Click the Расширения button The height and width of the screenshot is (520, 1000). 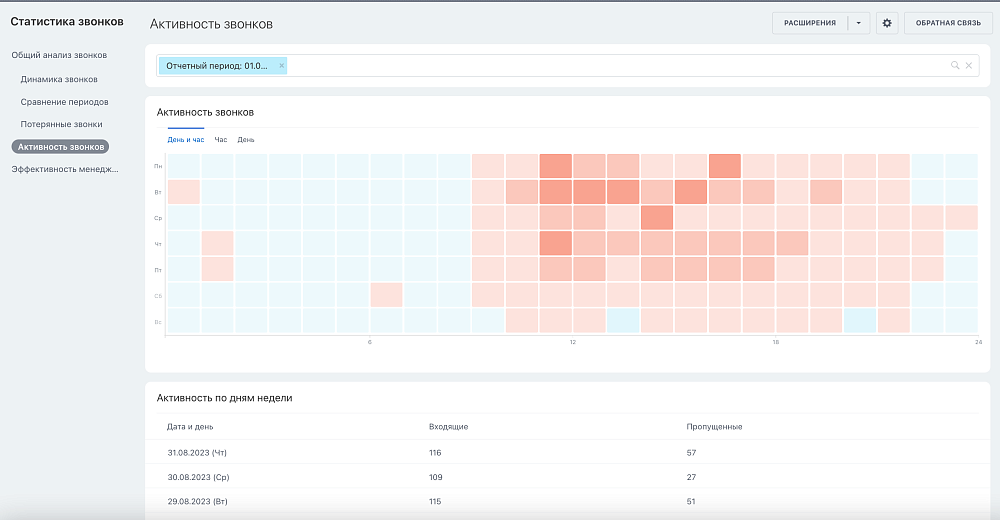pos(809,23)
